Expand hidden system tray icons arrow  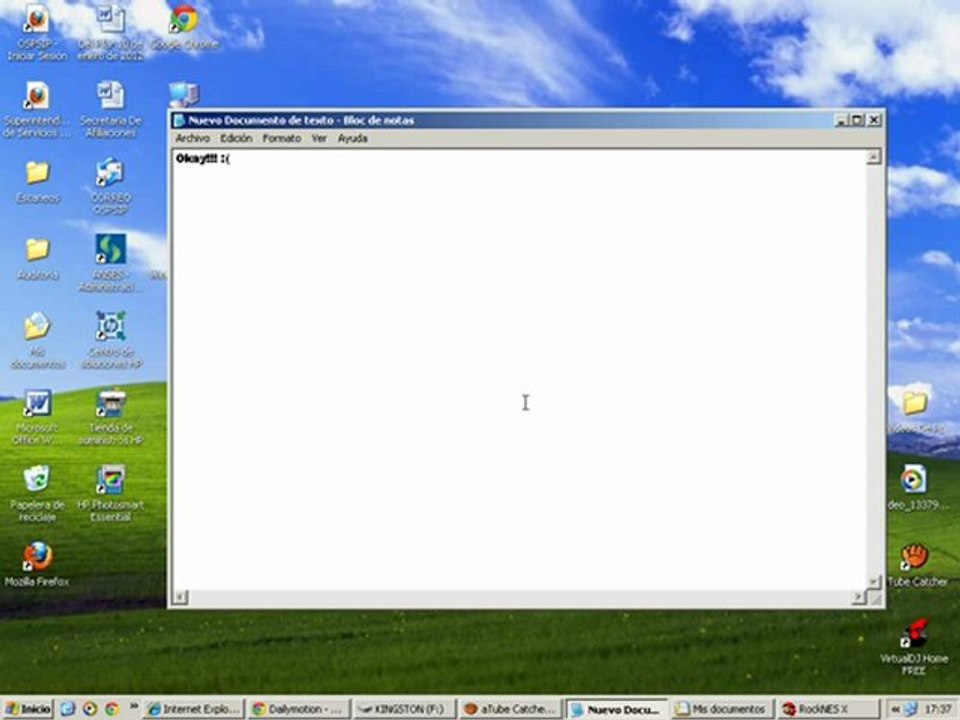[895, 709]
